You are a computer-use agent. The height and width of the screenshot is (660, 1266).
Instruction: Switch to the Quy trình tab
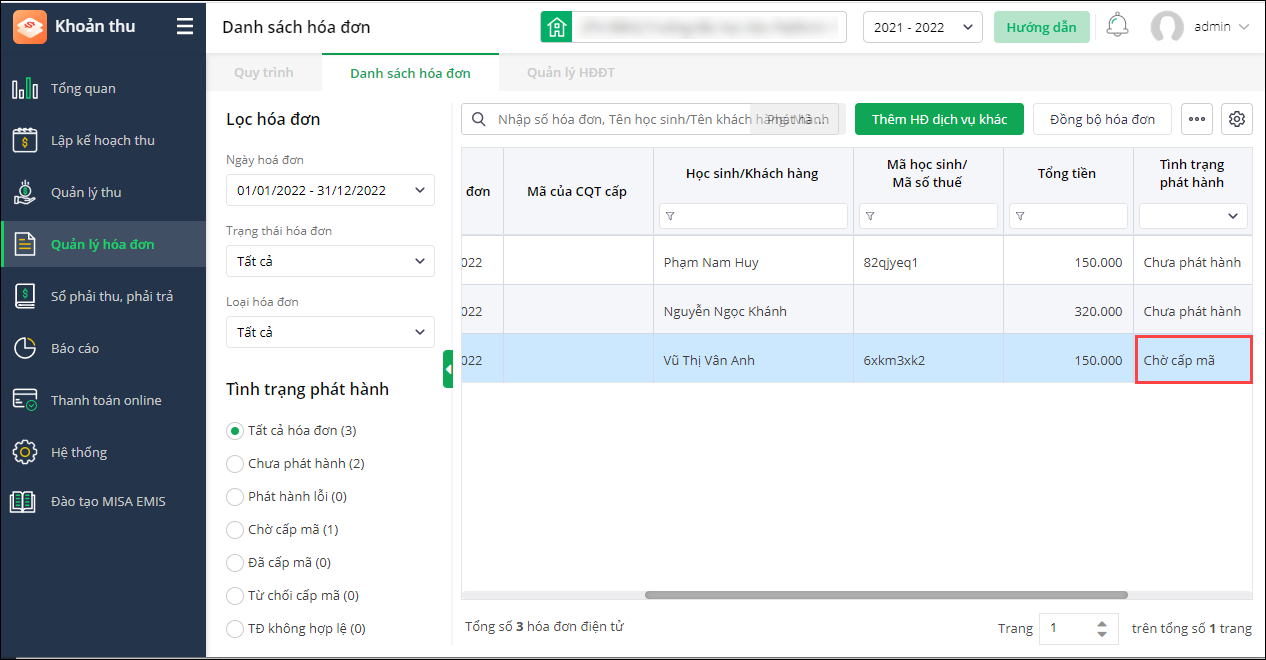[x=264, y=73]
